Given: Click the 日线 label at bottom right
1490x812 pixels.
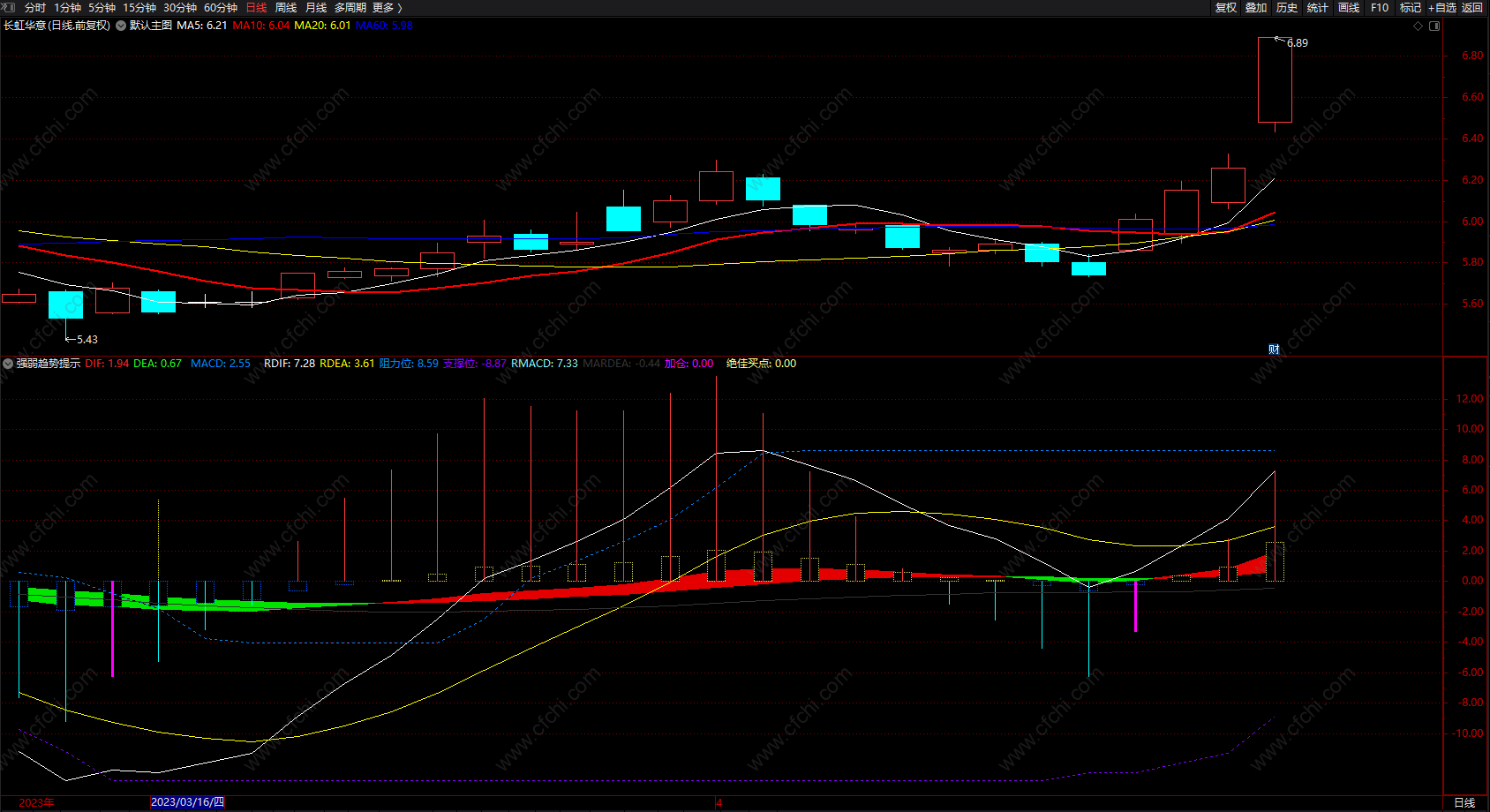Looking at the screenshot, I should [1464, 802].
